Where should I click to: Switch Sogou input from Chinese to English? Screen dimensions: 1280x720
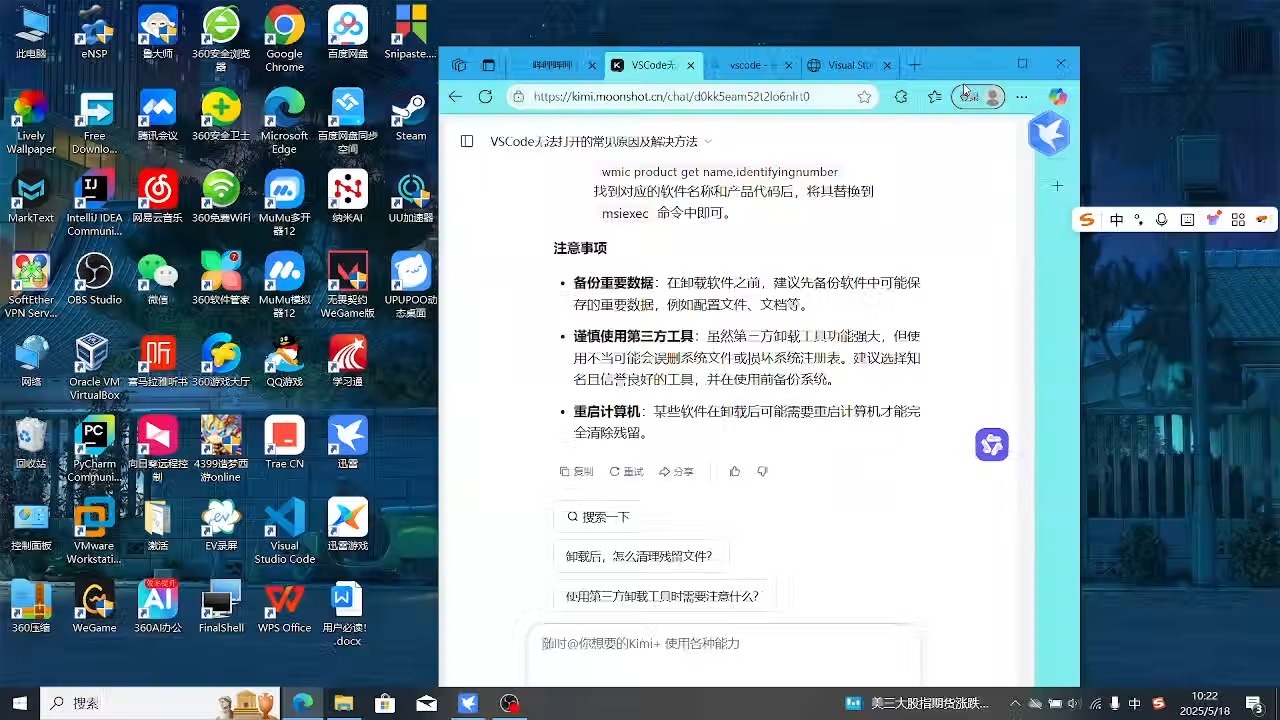(x=1116, y=219)
